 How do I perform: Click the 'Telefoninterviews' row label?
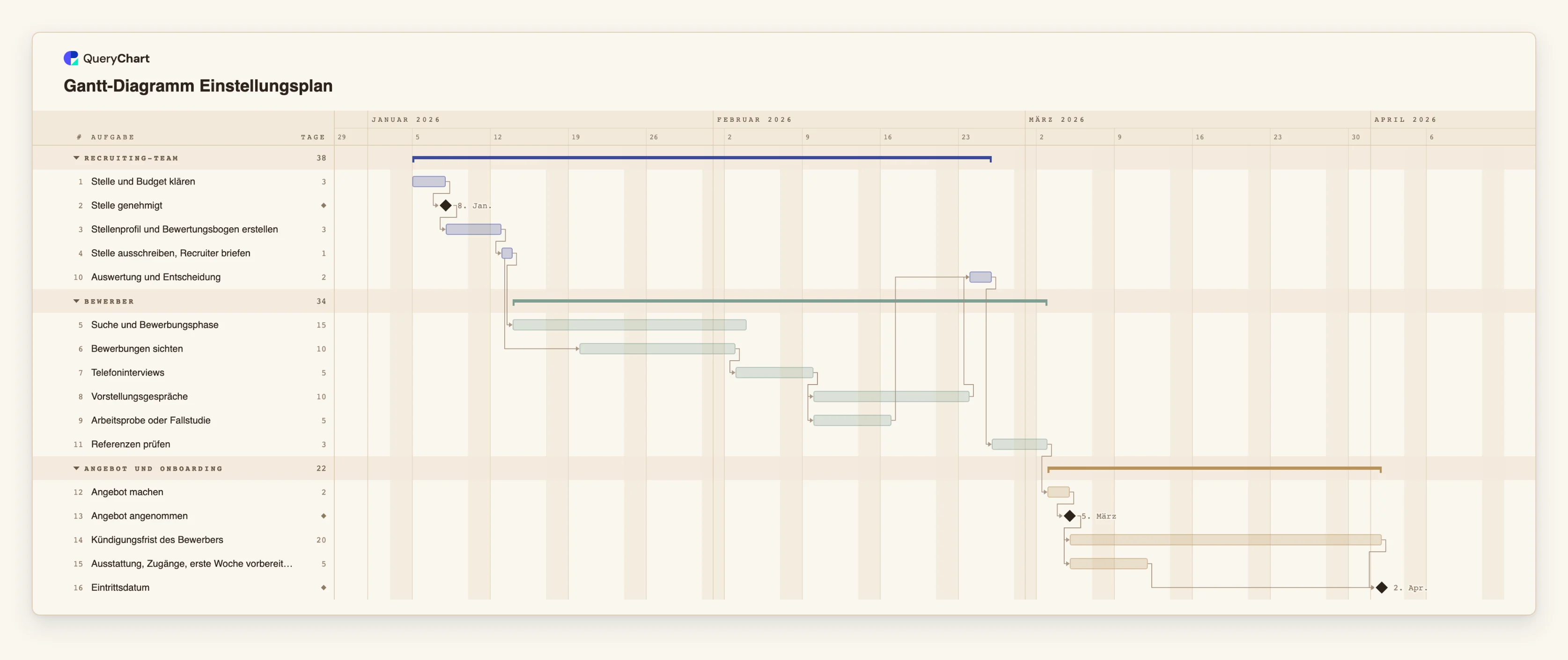[128, 372]
